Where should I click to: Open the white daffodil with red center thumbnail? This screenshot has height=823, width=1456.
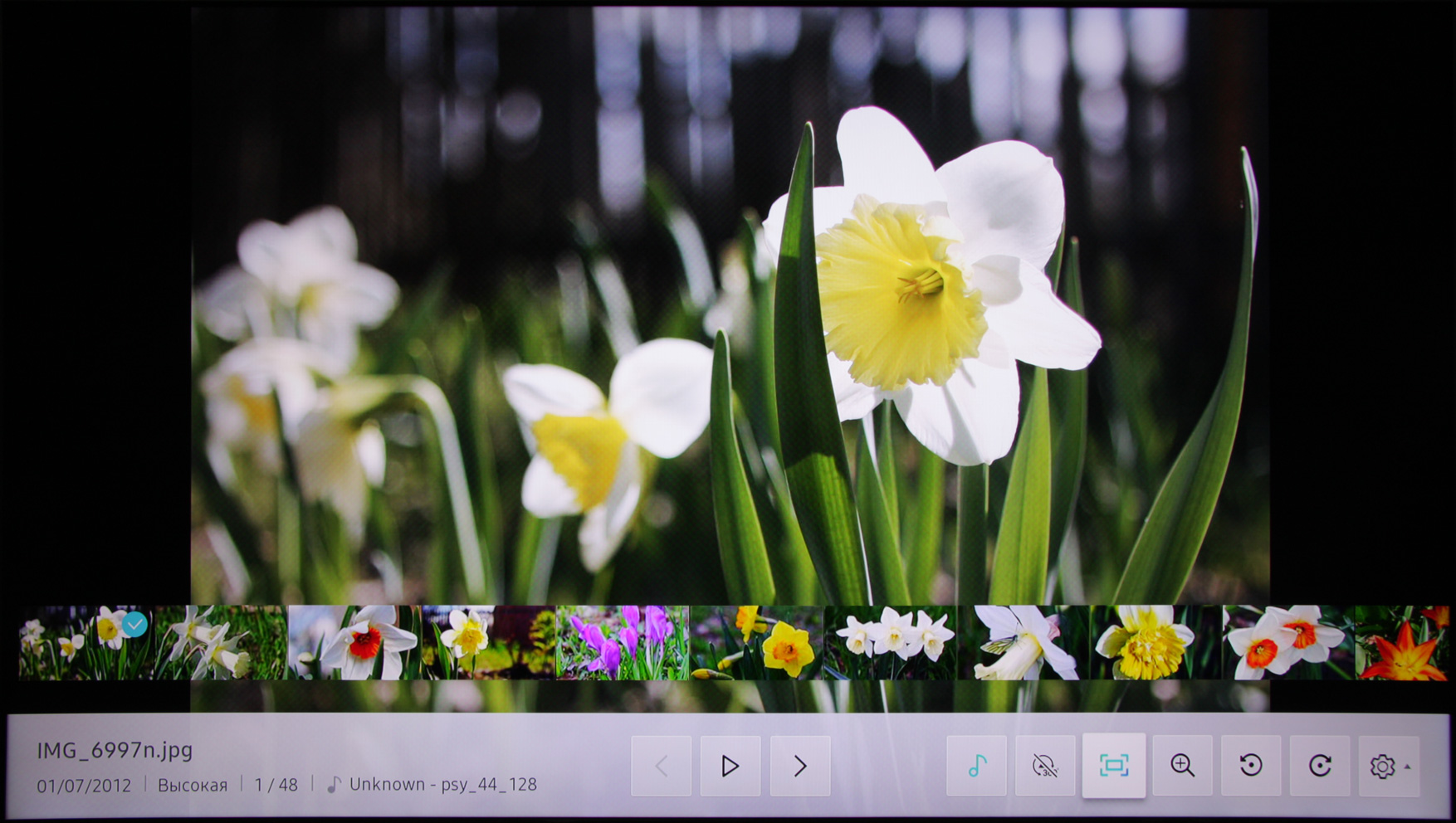tap(354, 643)
